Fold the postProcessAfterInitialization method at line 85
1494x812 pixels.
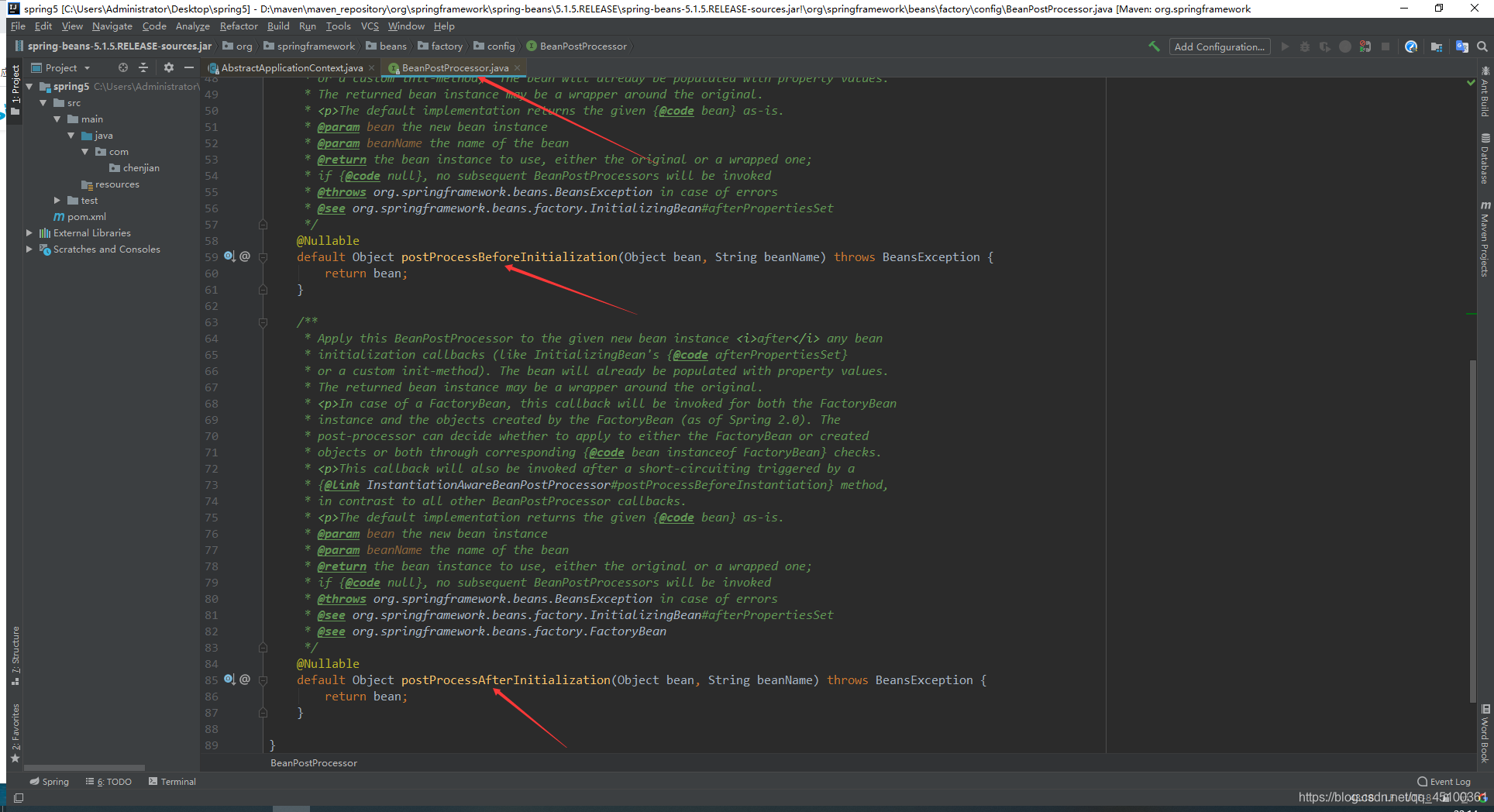pos(263,680)
